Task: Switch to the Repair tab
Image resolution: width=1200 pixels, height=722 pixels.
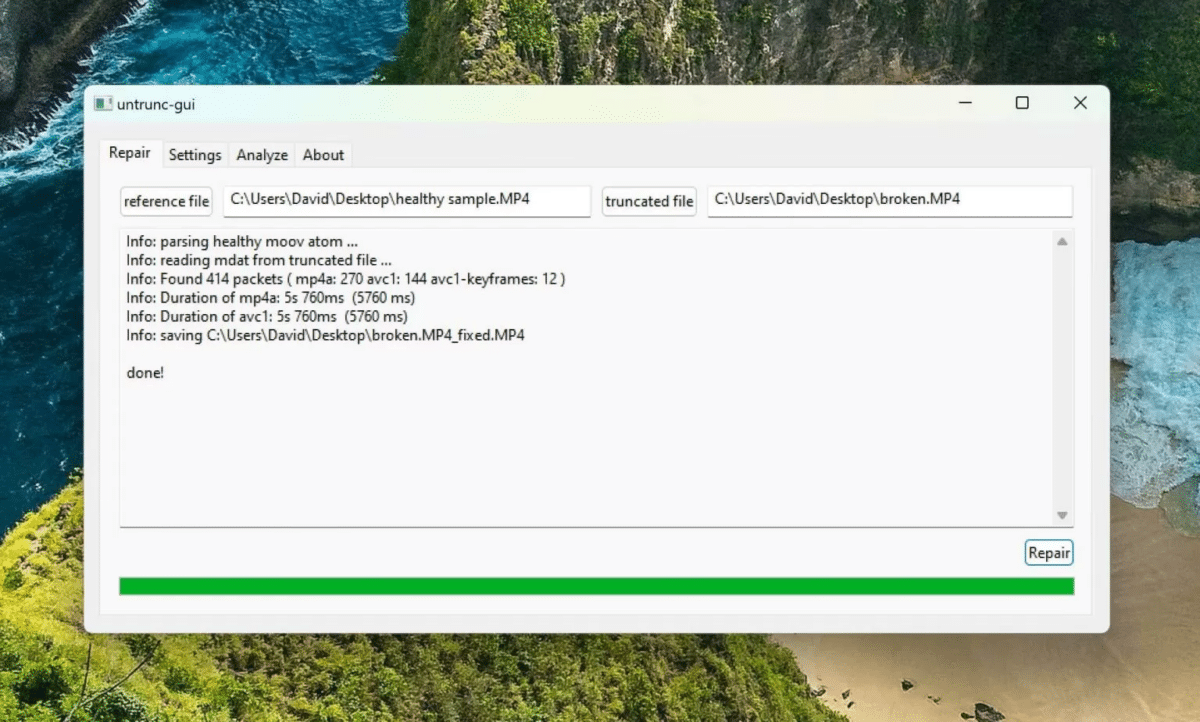Action: (130, 153)
